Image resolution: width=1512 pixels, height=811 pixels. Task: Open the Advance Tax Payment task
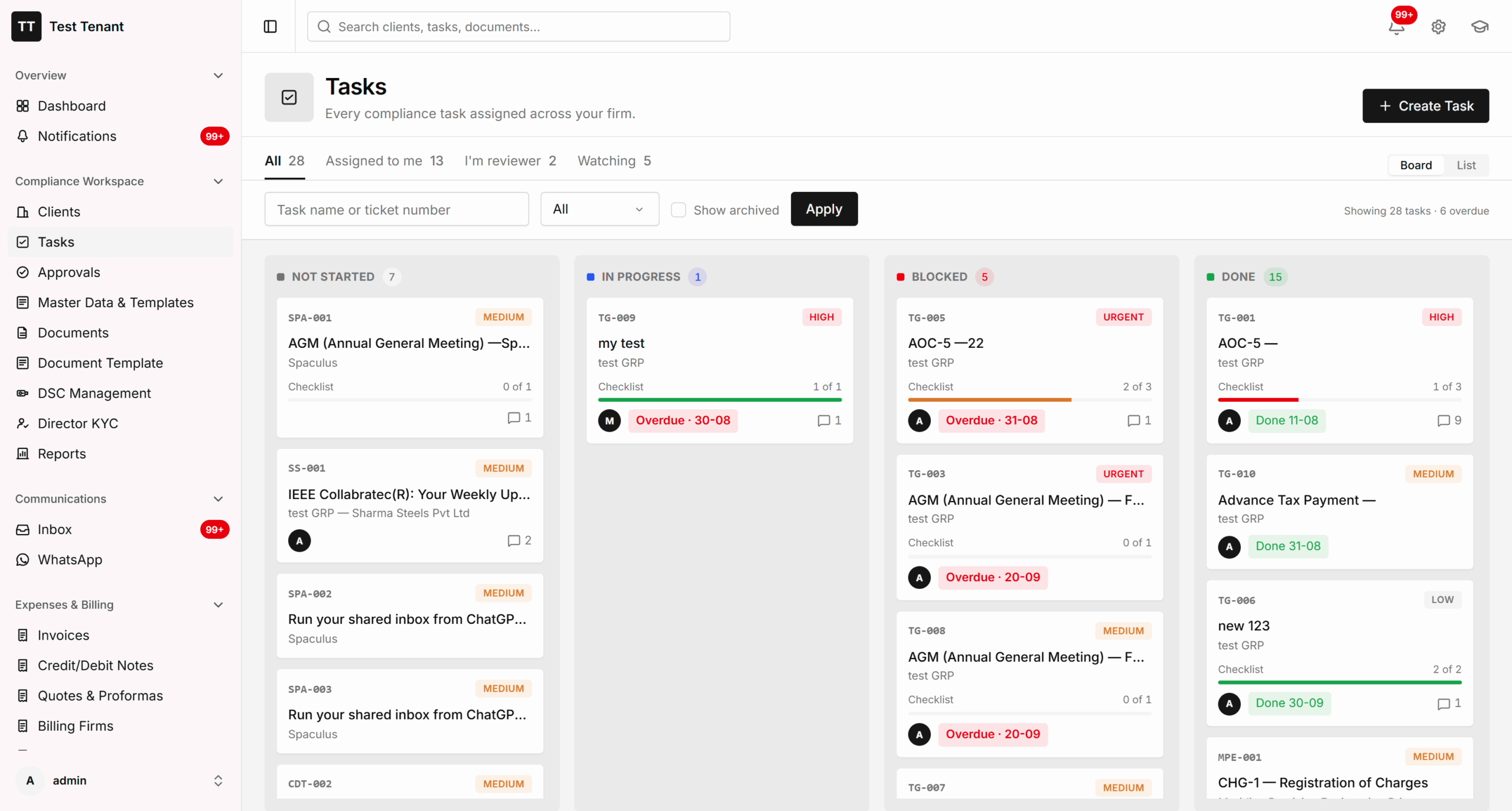[1339, 512]
